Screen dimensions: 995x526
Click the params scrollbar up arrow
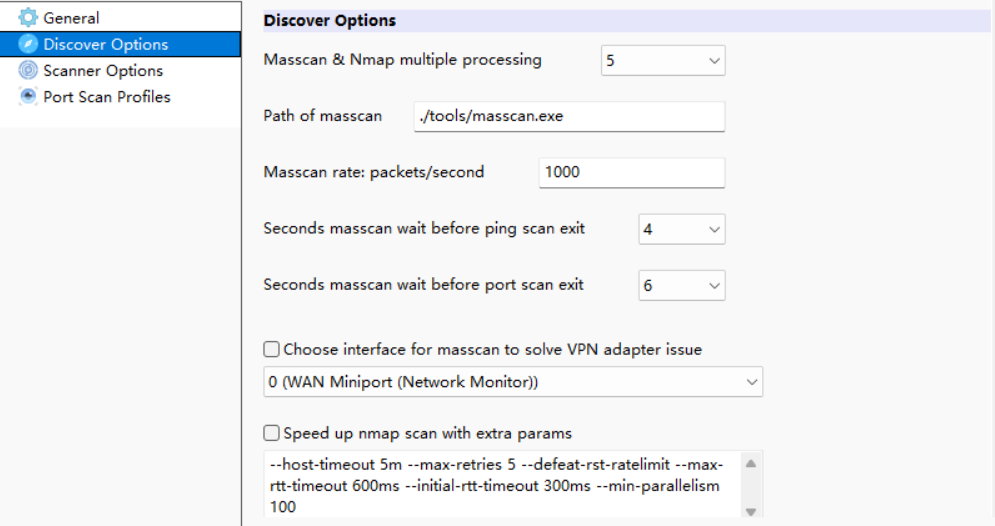pyautogui.click(x=751, y=464)
